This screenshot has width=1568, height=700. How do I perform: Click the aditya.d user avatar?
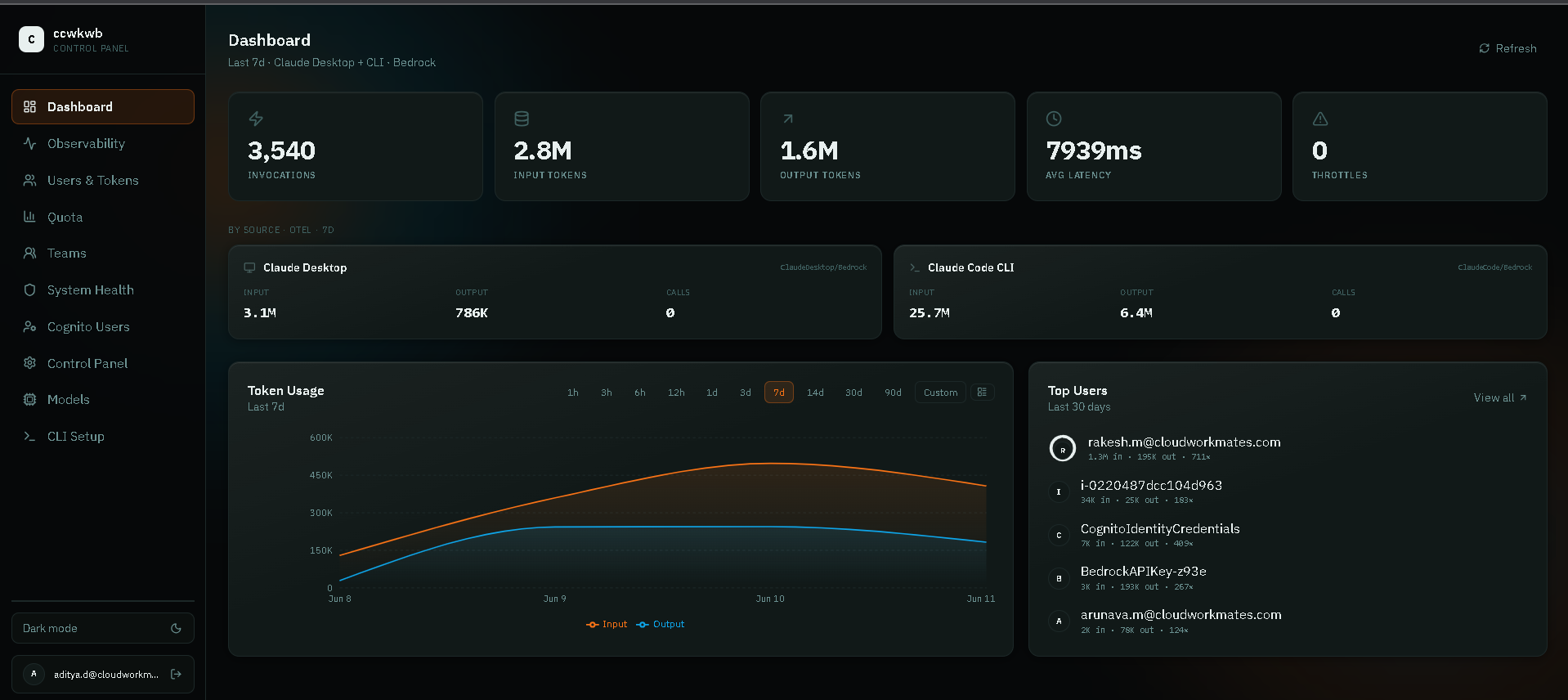click(34, 674)
